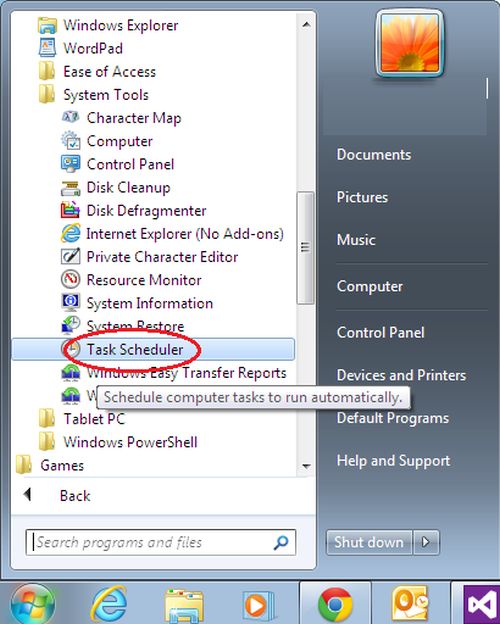
Task: Open Pictures from the right pane
Action: [x=362, y=197]
